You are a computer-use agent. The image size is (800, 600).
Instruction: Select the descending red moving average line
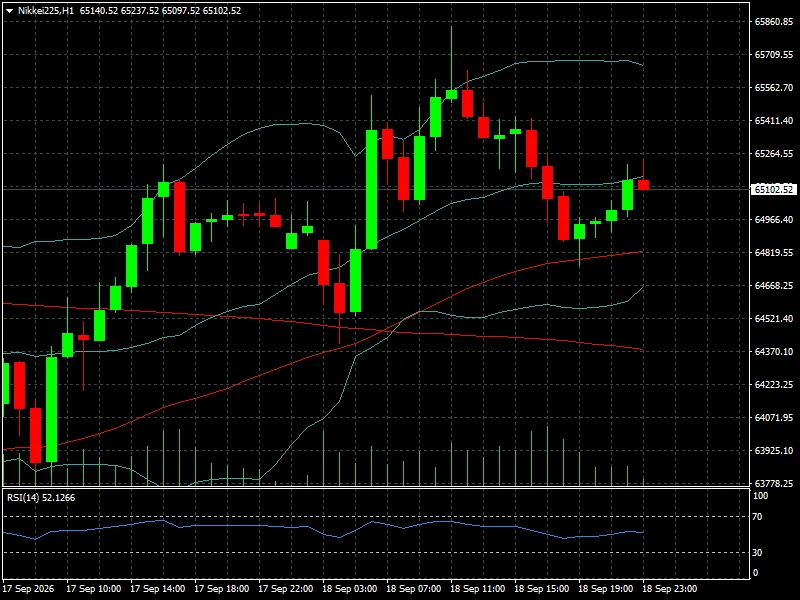tap(321, 327)
